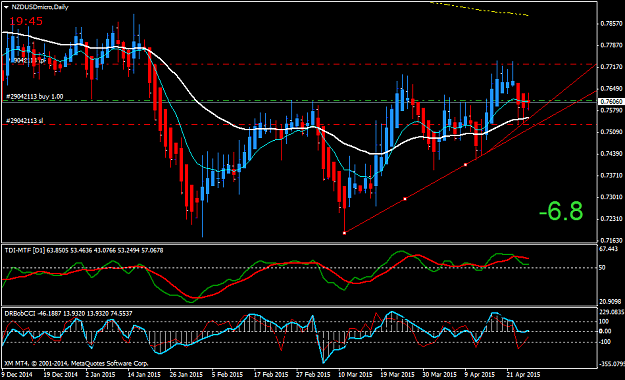Click the 27 Feb 2015 date label
The image size is (625, 380).
[x=313, y=374]
